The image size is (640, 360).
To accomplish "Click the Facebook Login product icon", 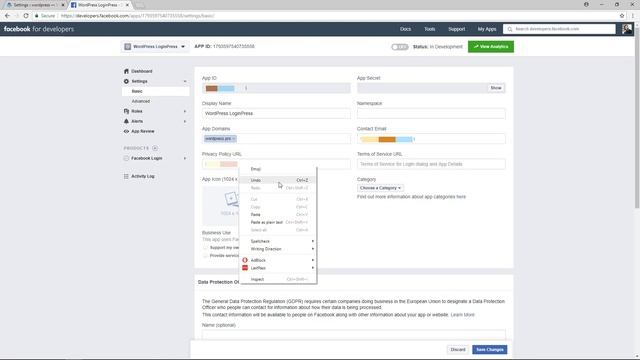I will pyautogui.click(x=126, y=158).
